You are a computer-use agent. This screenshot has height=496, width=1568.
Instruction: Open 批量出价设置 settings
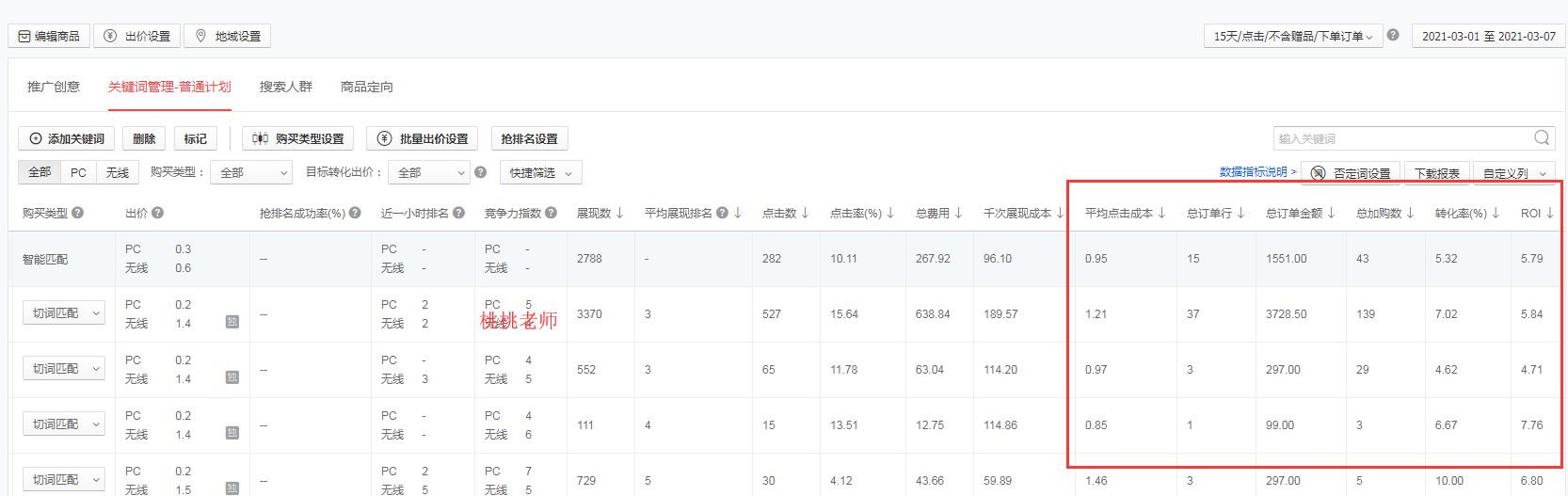[423, 138]
